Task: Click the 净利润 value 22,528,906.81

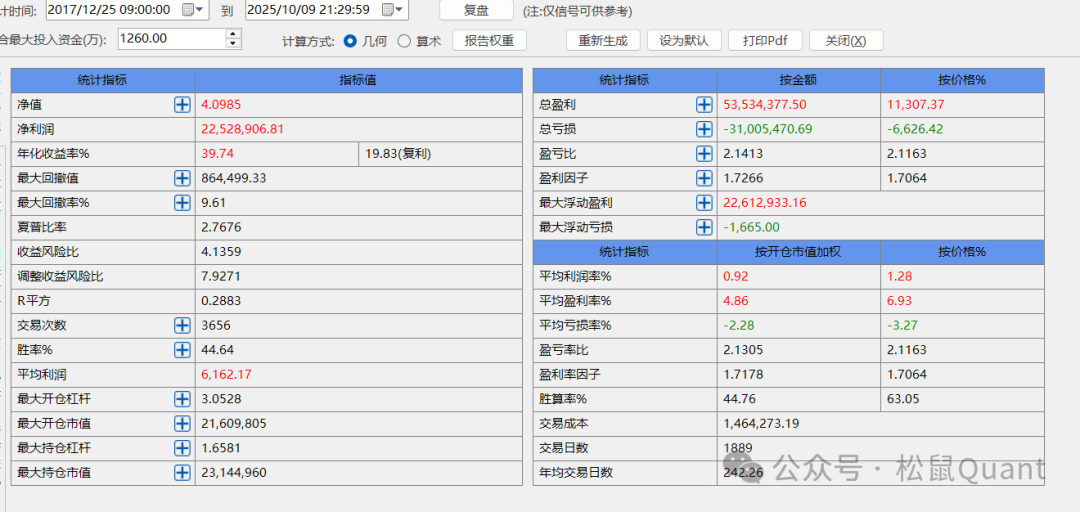Action: point(242,129)
